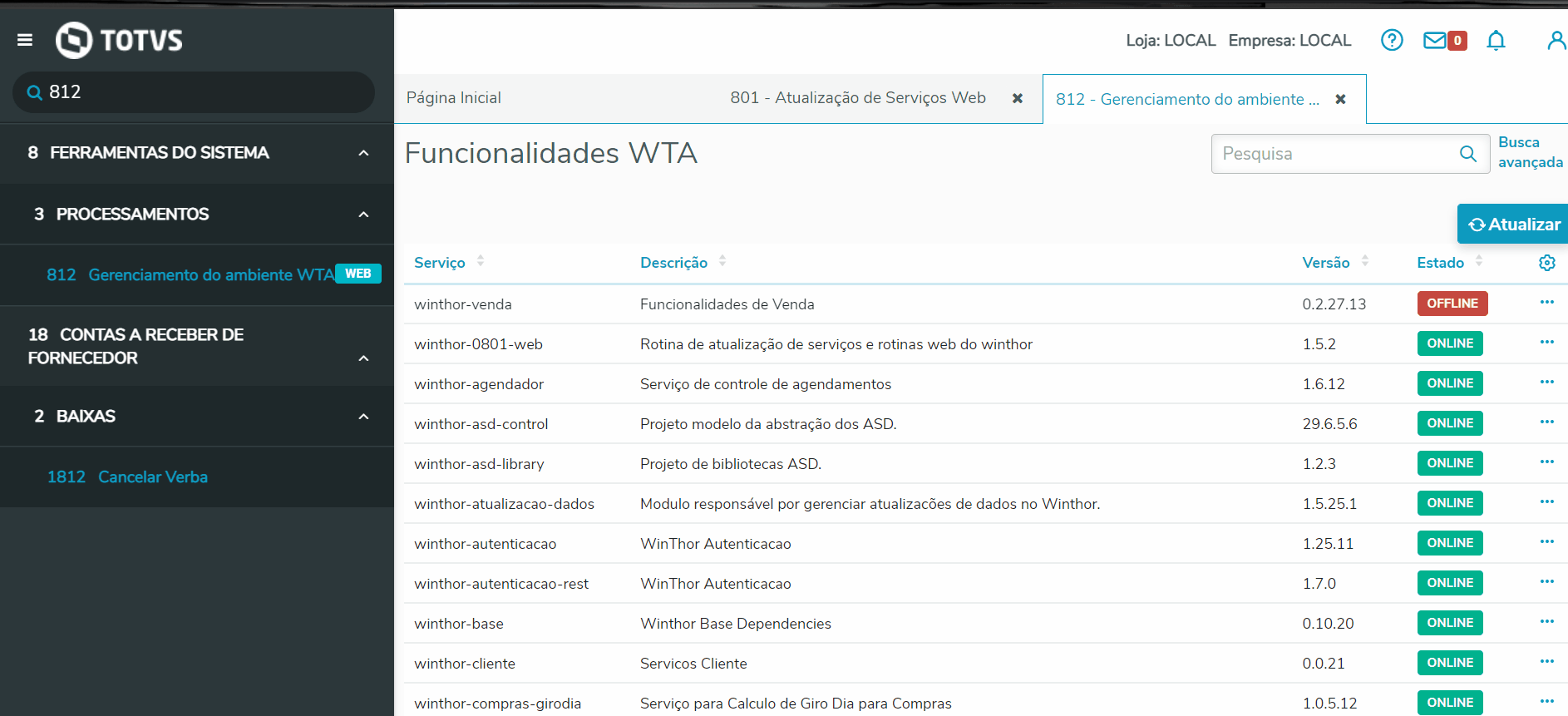Close the 801 Atualização de Serviços Web tab
Viewport: 1568px width, 716px height.
coord(1018,98)
